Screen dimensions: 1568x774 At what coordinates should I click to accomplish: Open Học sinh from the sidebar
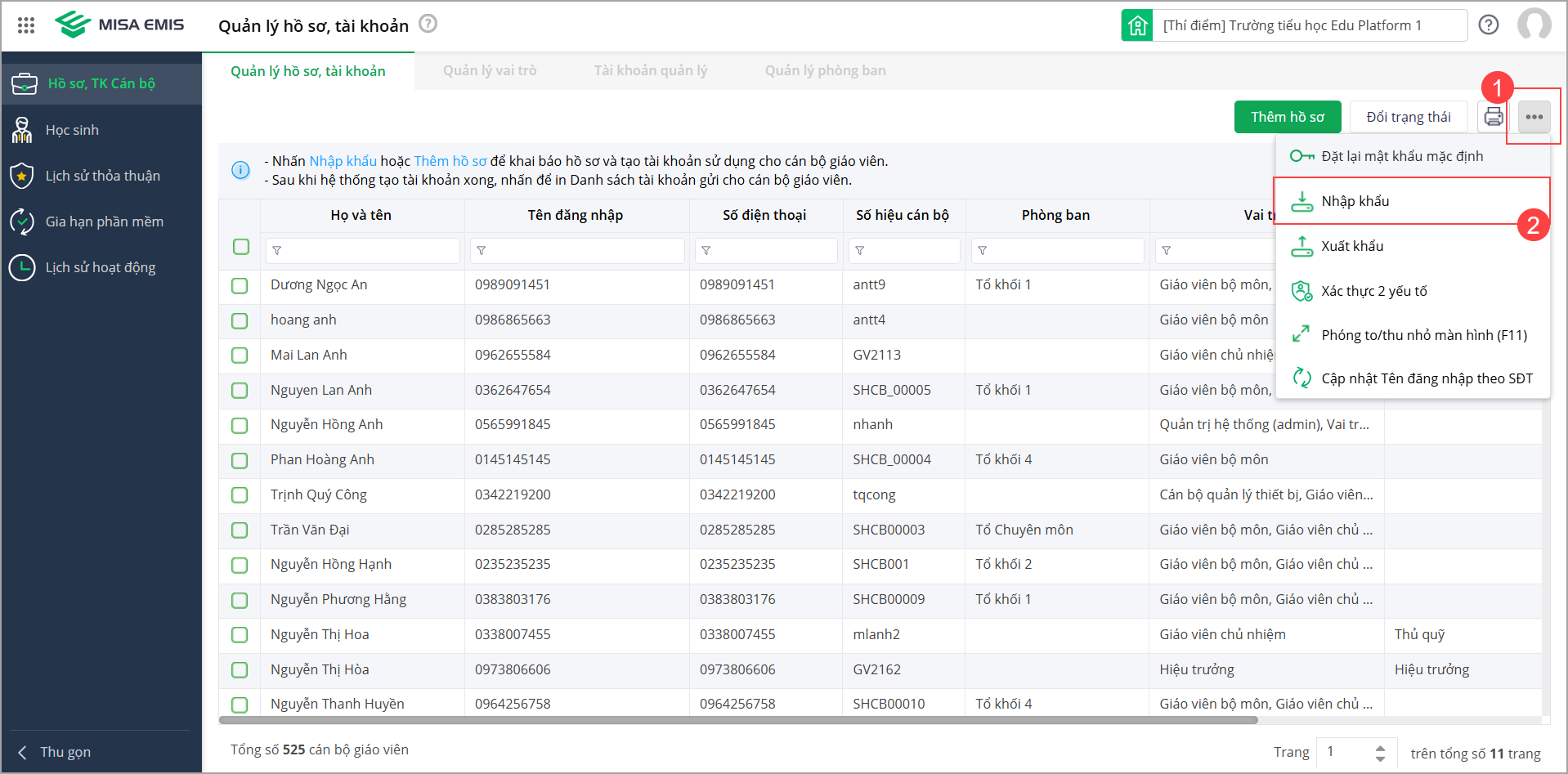tap(72, 130)
